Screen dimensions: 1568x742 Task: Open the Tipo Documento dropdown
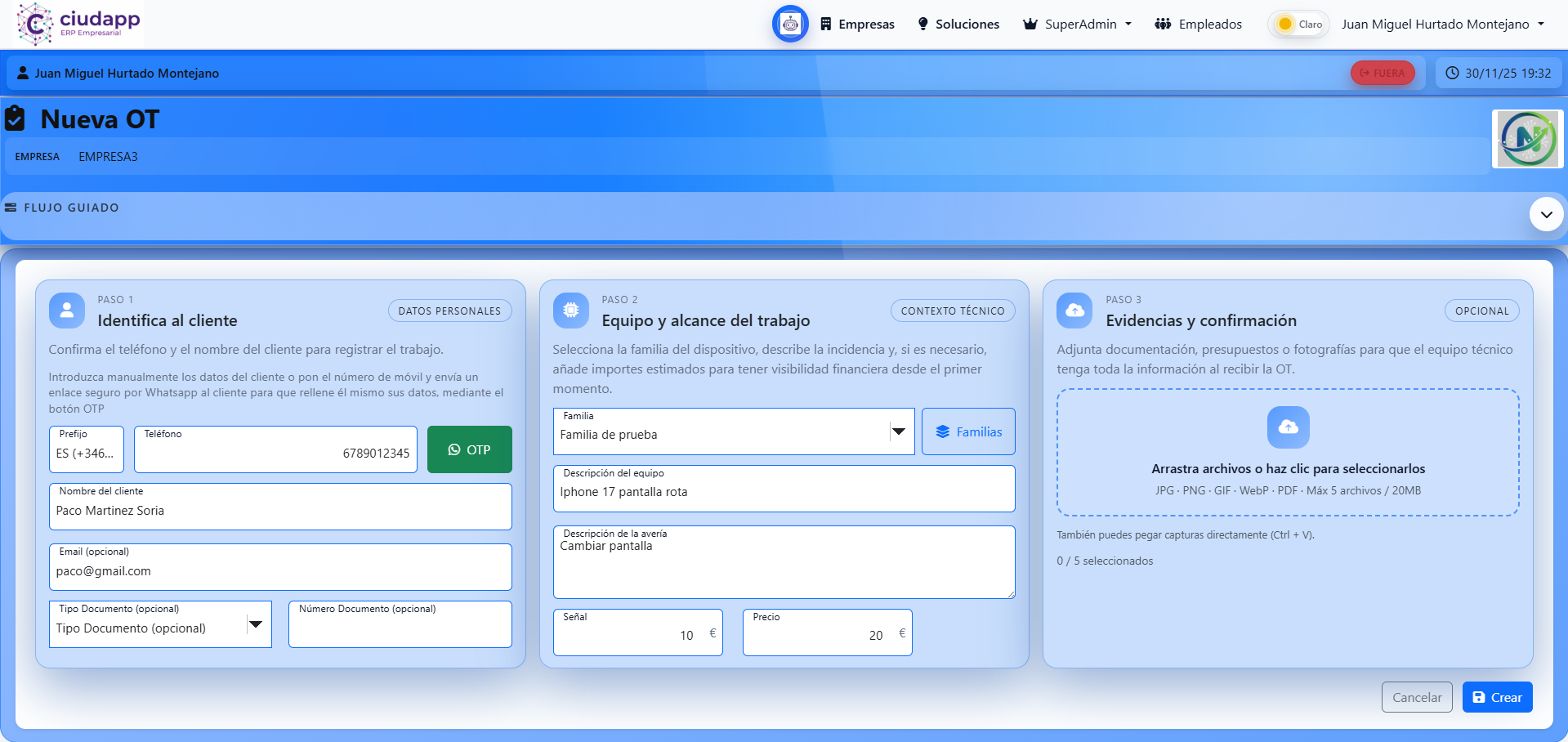point(254,624)
